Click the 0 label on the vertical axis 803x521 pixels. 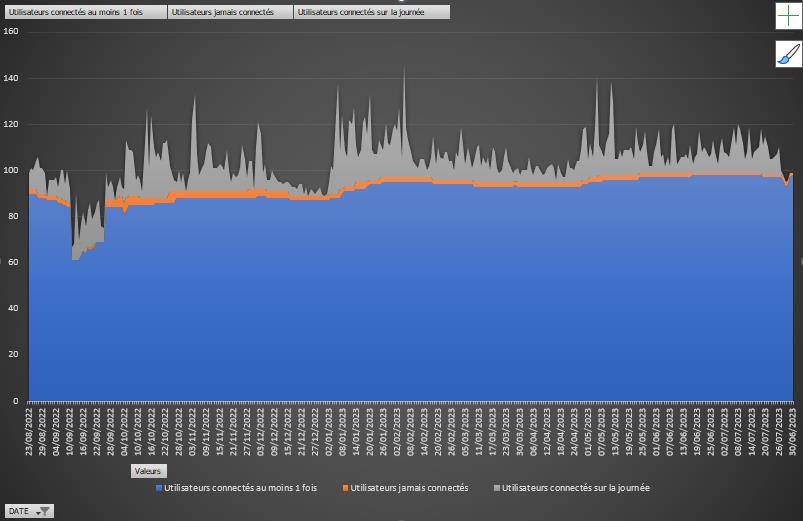(15, 401)
